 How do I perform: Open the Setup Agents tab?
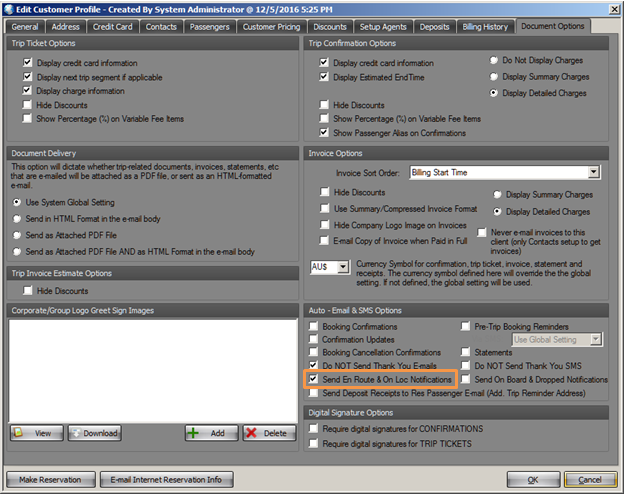pyautogui.click(x=383, y=27)
